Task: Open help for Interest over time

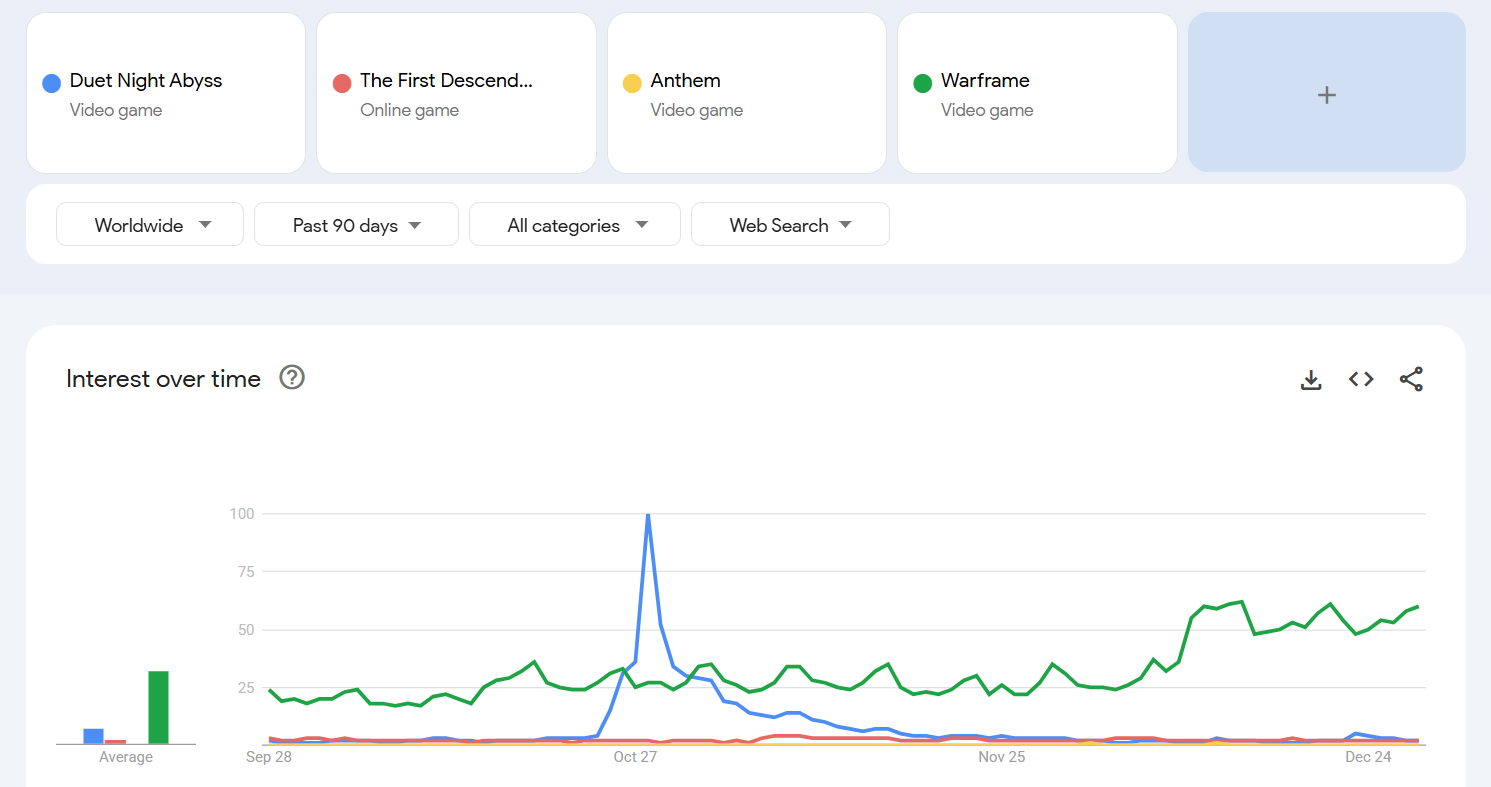Action: [292, 378]
